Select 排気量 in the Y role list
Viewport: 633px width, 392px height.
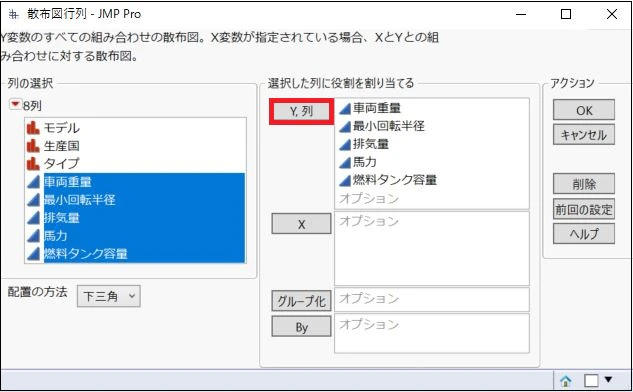[371, 144]
